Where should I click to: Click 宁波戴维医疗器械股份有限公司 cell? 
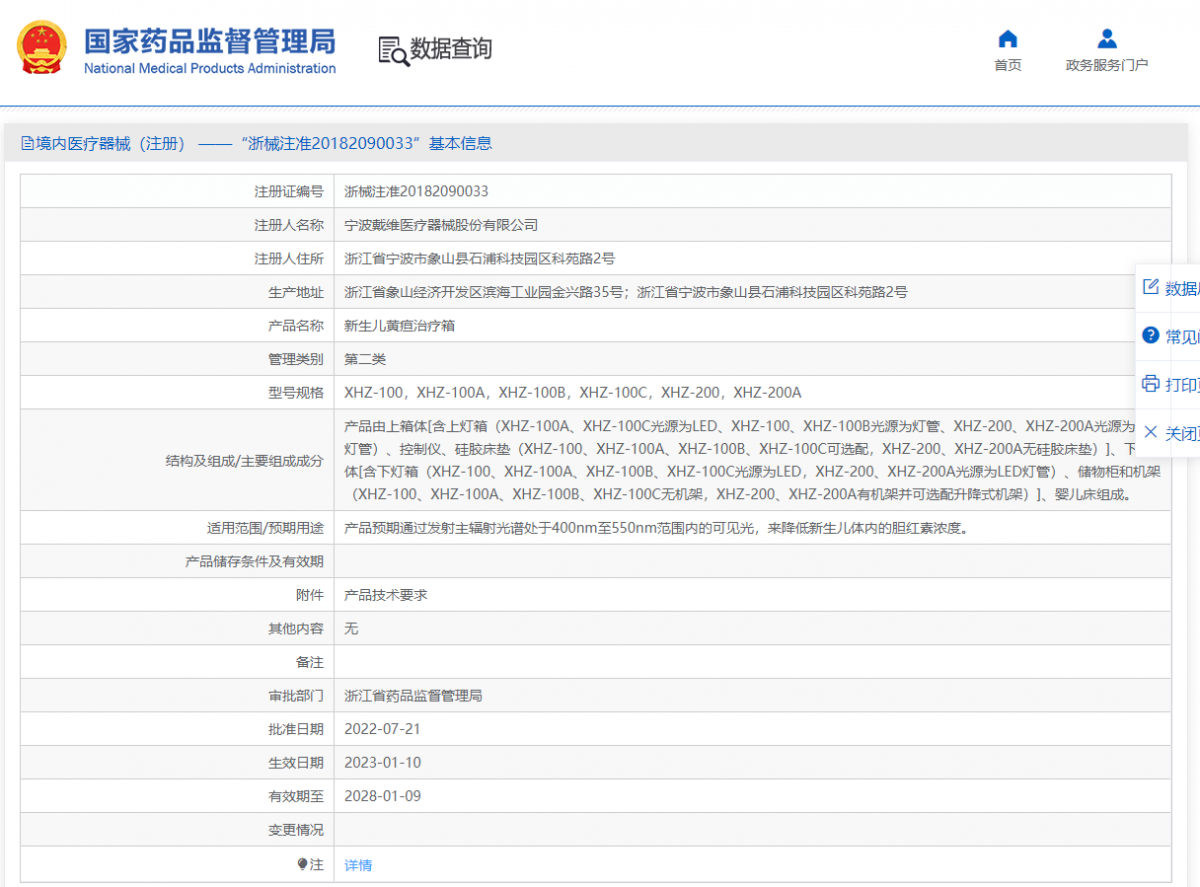click(x=441, y=225)
